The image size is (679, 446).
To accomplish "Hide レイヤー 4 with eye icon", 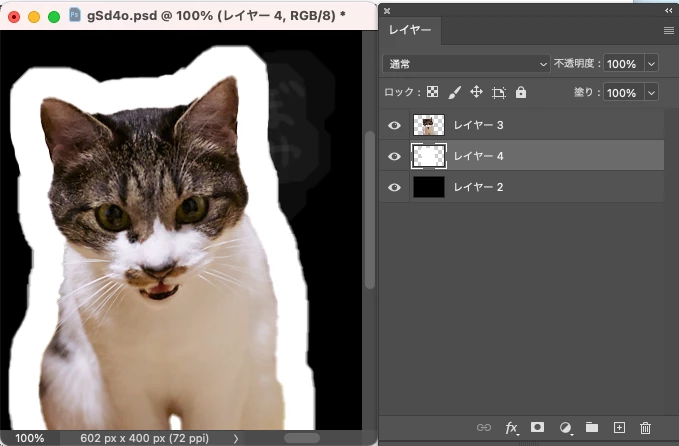I will [394, 156].
